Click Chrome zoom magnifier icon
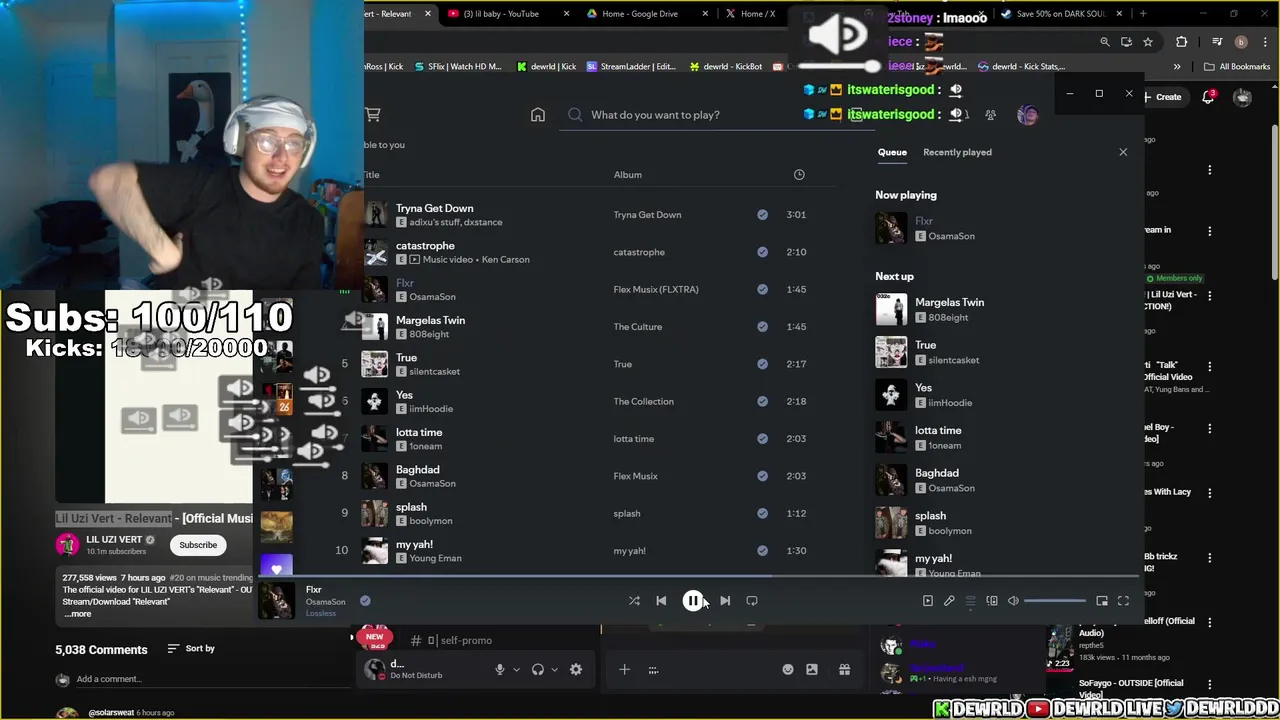This screenshot has width=1280, height=720. coord(1105,42)
